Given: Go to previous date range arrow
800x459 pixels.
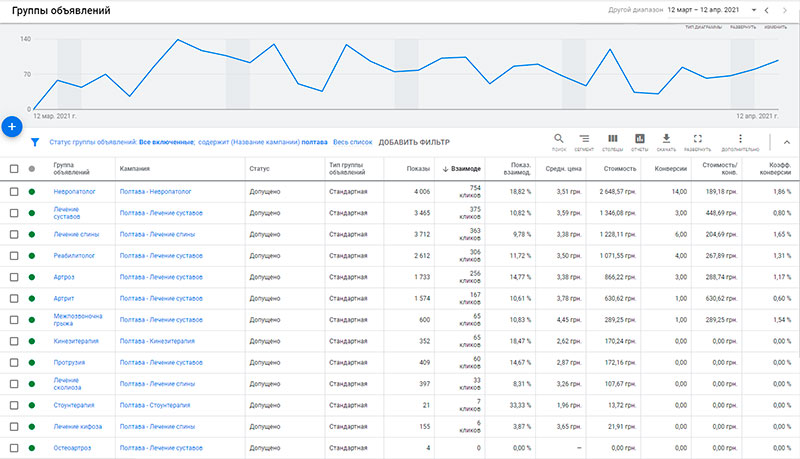Looking at the screenshot, I should (766, 10).
